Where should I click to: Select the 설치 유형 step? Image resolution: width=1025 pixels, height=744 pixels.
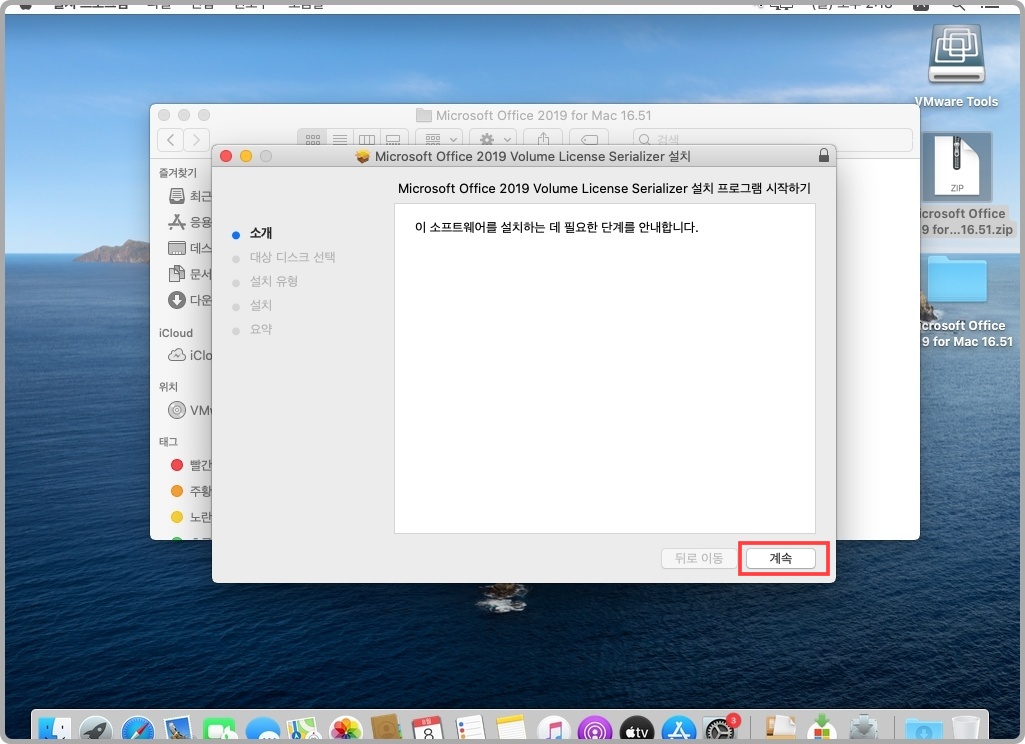click(274, 281)
